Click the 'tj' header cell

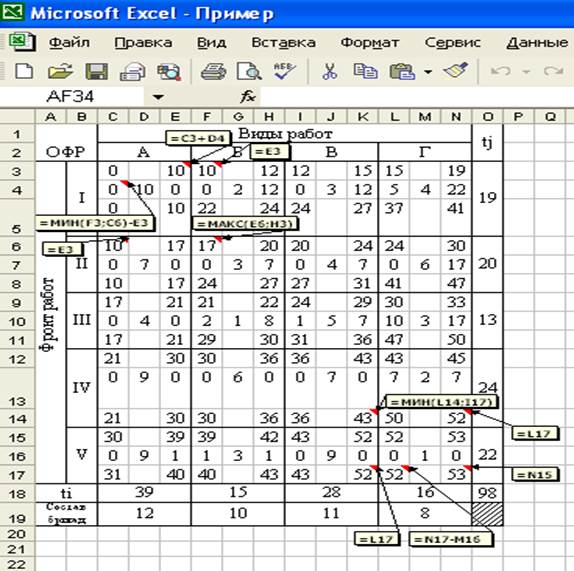[487, 142]
